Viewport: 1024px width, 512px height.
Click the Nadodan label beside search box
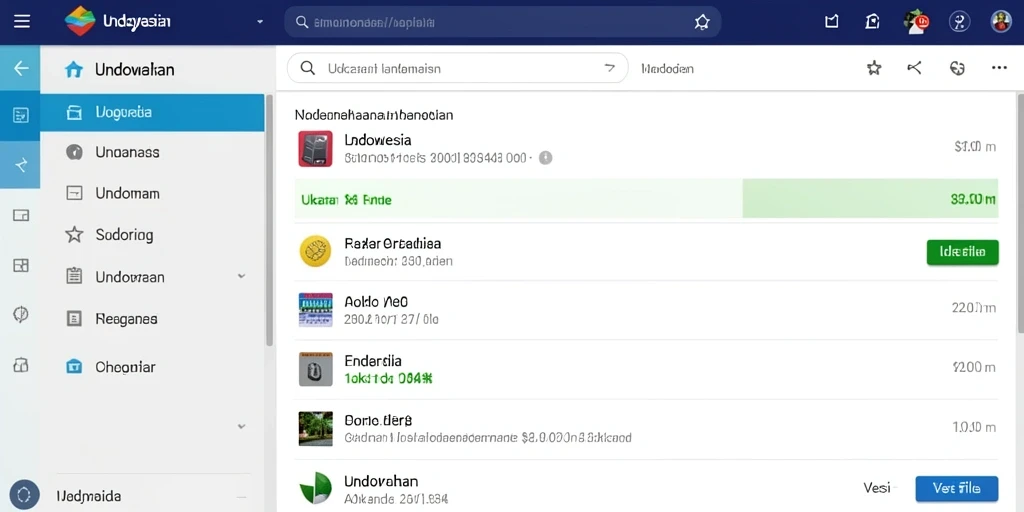click(667, 69)
